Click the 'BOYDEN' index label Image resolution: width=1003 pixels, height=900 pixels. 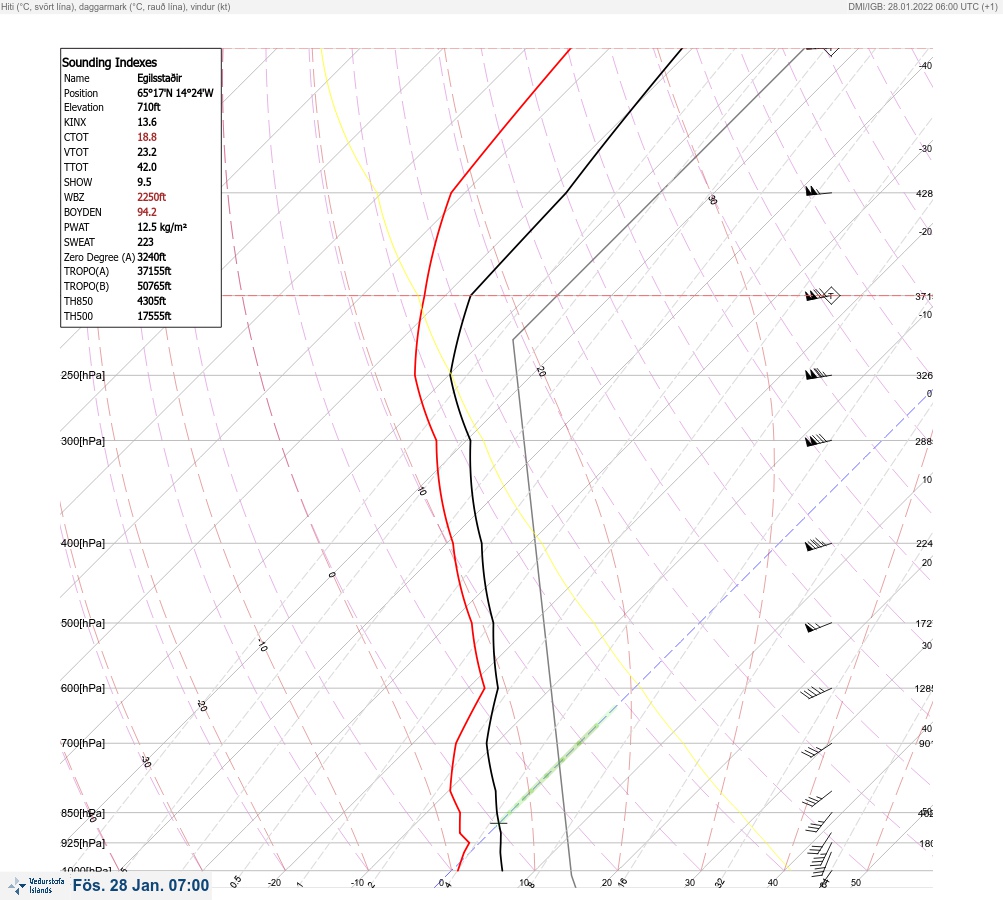tap(83, 212)
